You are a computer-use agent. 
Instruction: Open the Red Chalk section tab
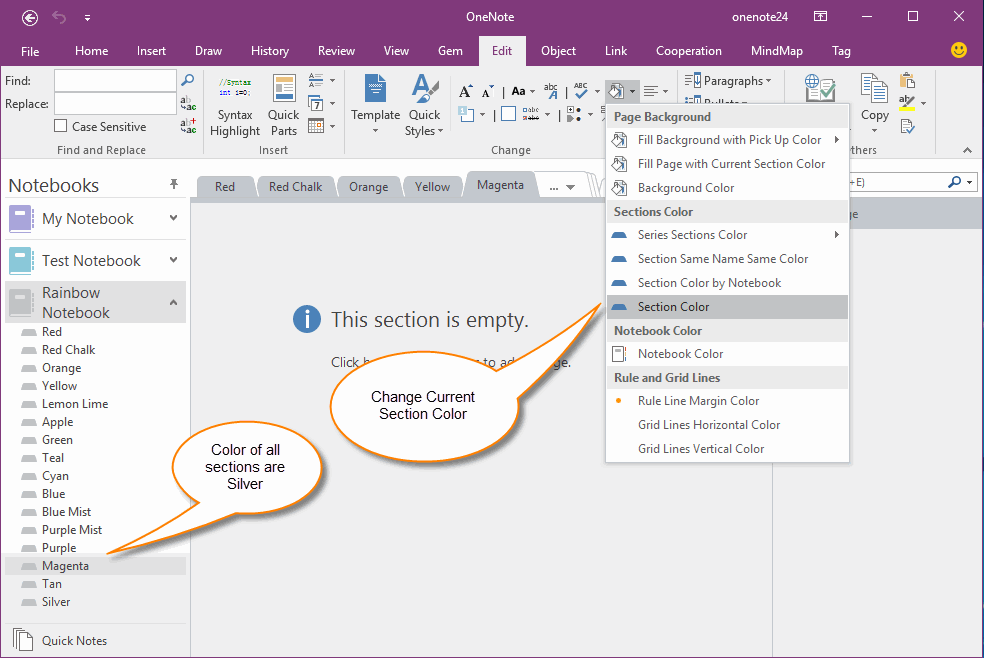[295, 187]
